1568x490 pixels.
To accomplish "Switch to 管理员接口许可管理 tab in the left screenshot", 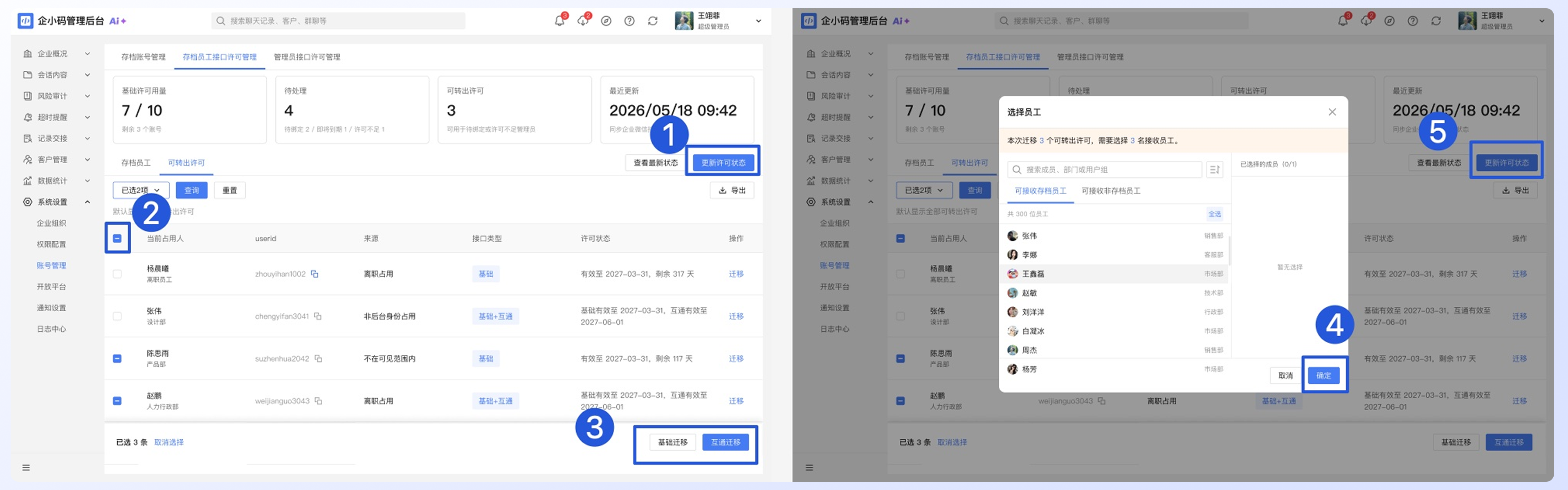I will point(307,57).
